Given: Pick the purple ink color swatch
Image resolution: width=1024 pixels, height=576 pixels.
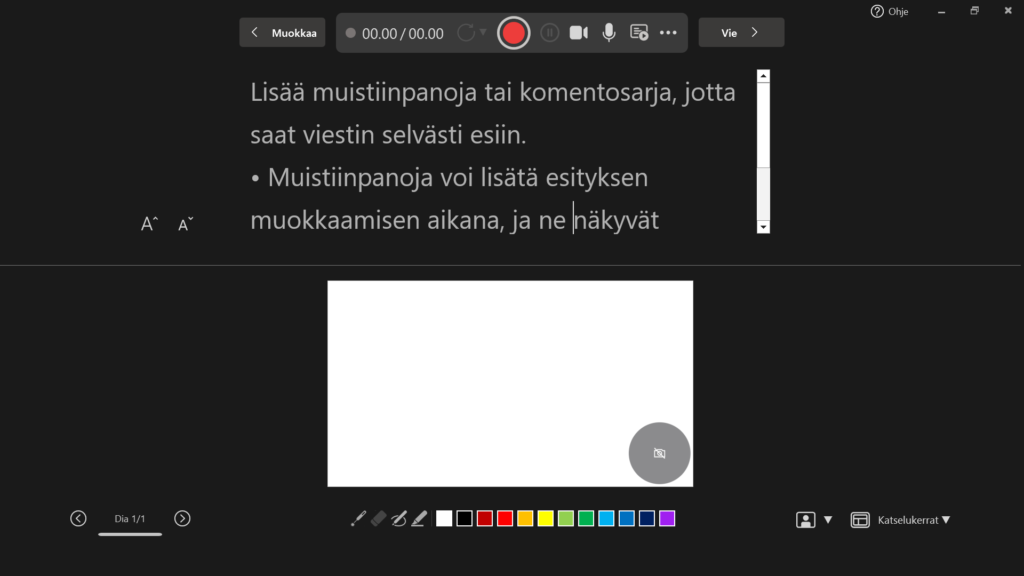Looking at the screenshot, I should pos(667,518).
